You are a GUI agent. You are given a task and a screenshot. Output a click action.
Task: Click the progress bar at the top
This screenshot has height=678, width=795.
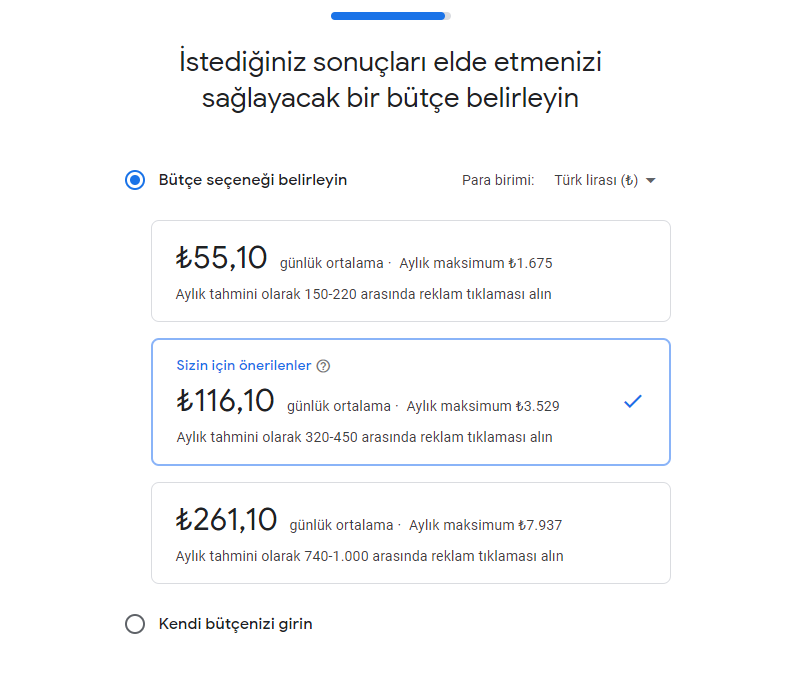[x=391, y=16]
